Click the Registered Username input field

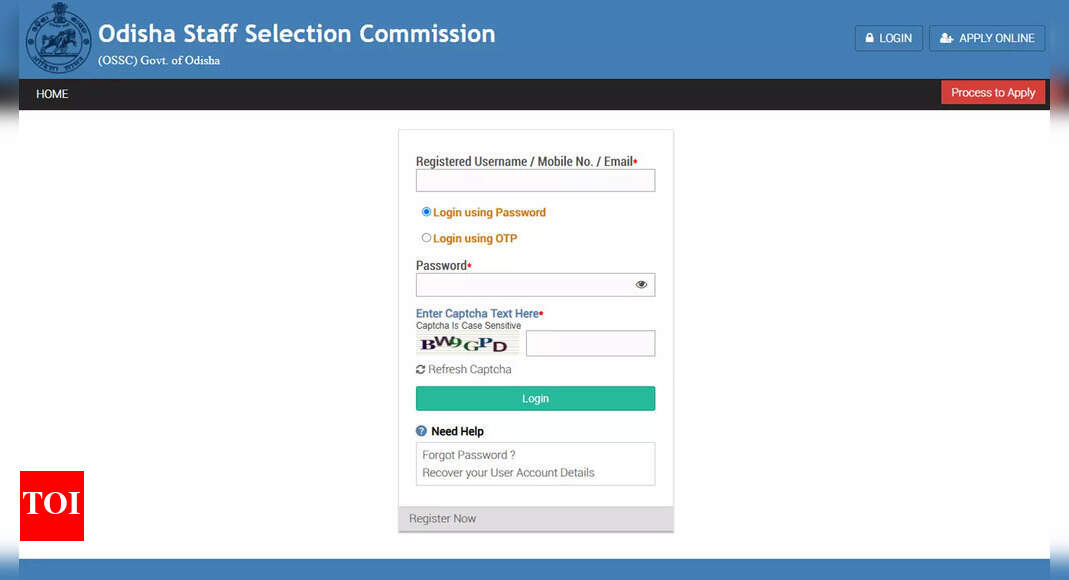535,180
